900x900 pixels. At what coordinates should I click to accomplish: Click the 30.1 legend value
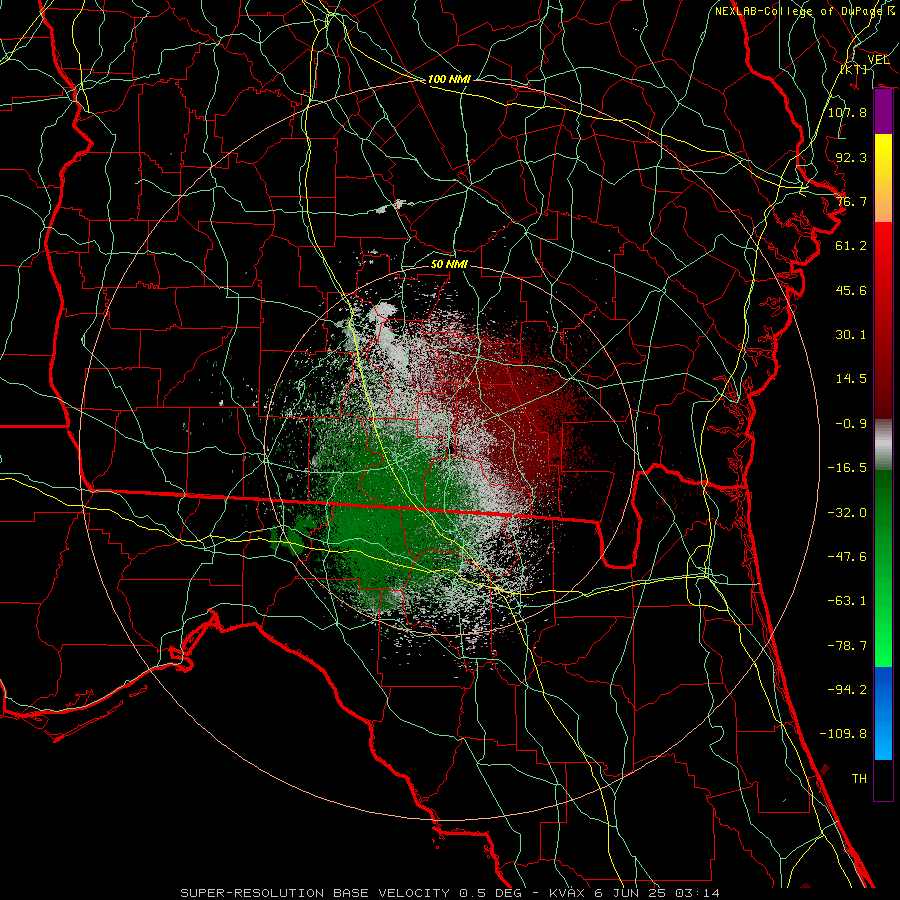coord(851,335)
